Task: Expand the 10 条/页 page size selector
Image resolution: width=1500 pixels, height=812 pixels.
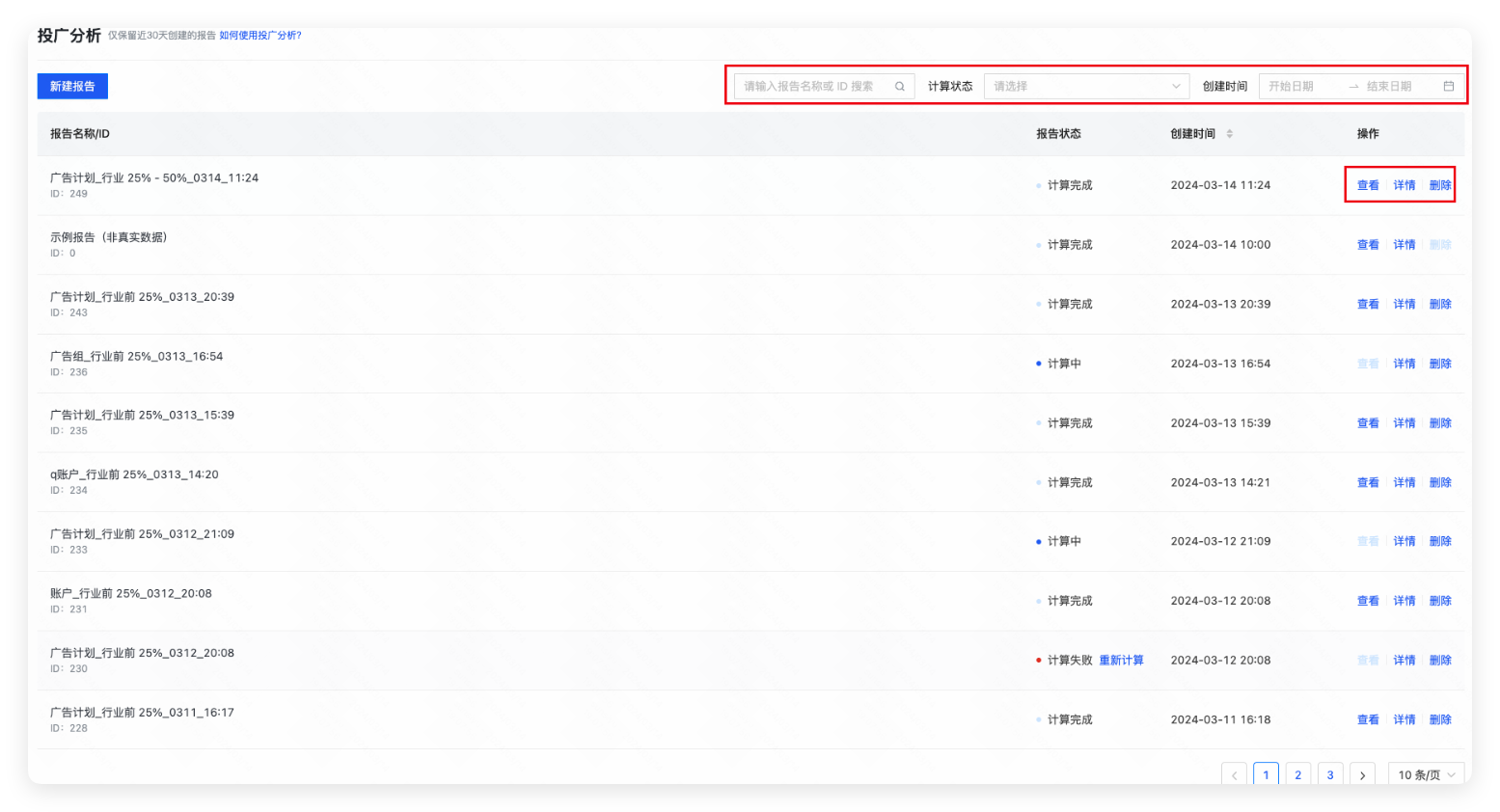Action: point(1426,774)
